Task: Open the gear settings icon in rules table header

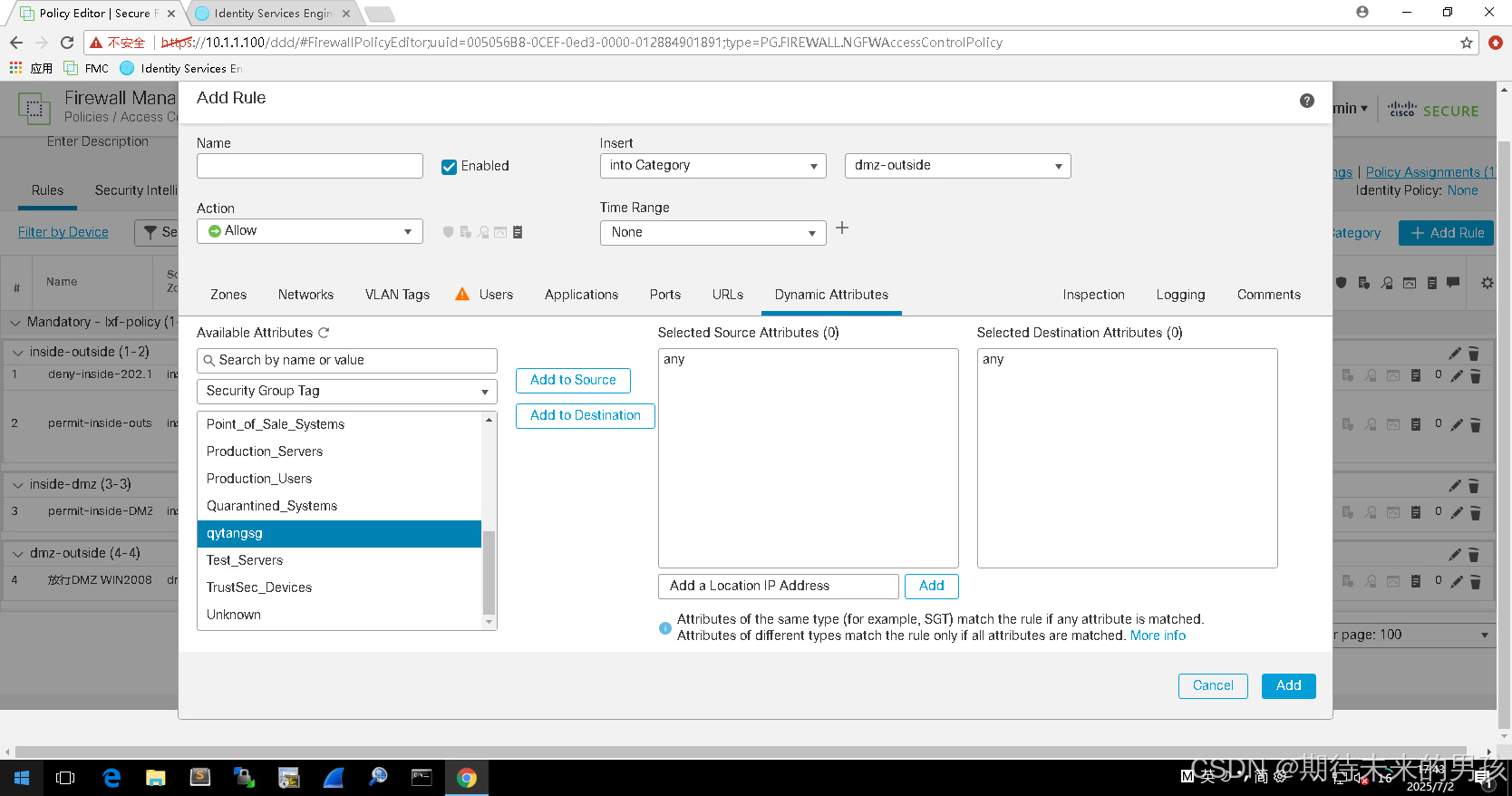Action: pos(1487,283)
